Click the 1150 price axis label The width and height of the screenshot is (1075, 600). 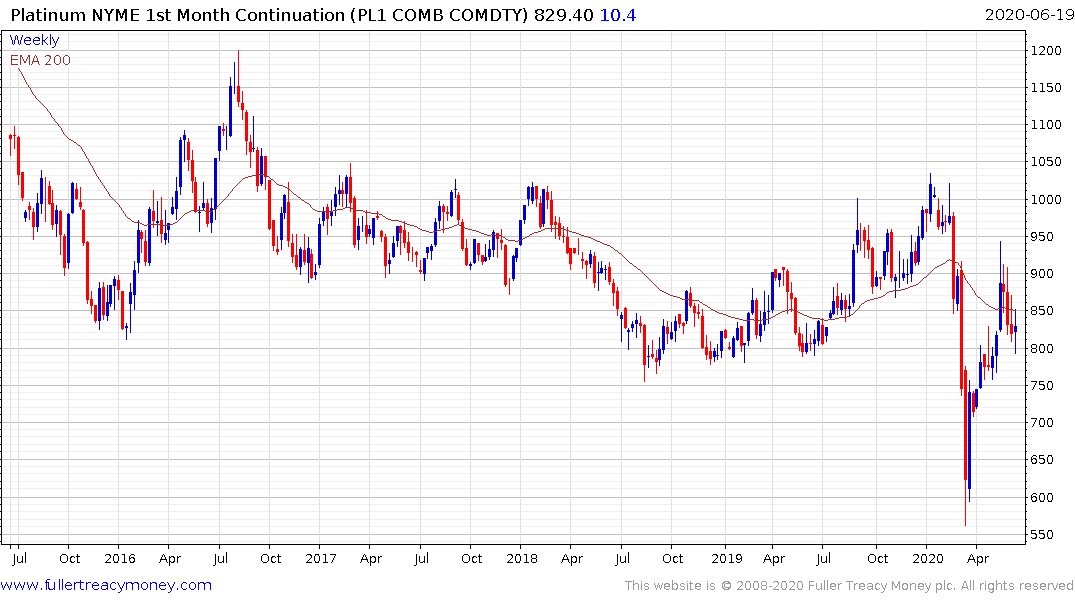tap(1046, 88)
